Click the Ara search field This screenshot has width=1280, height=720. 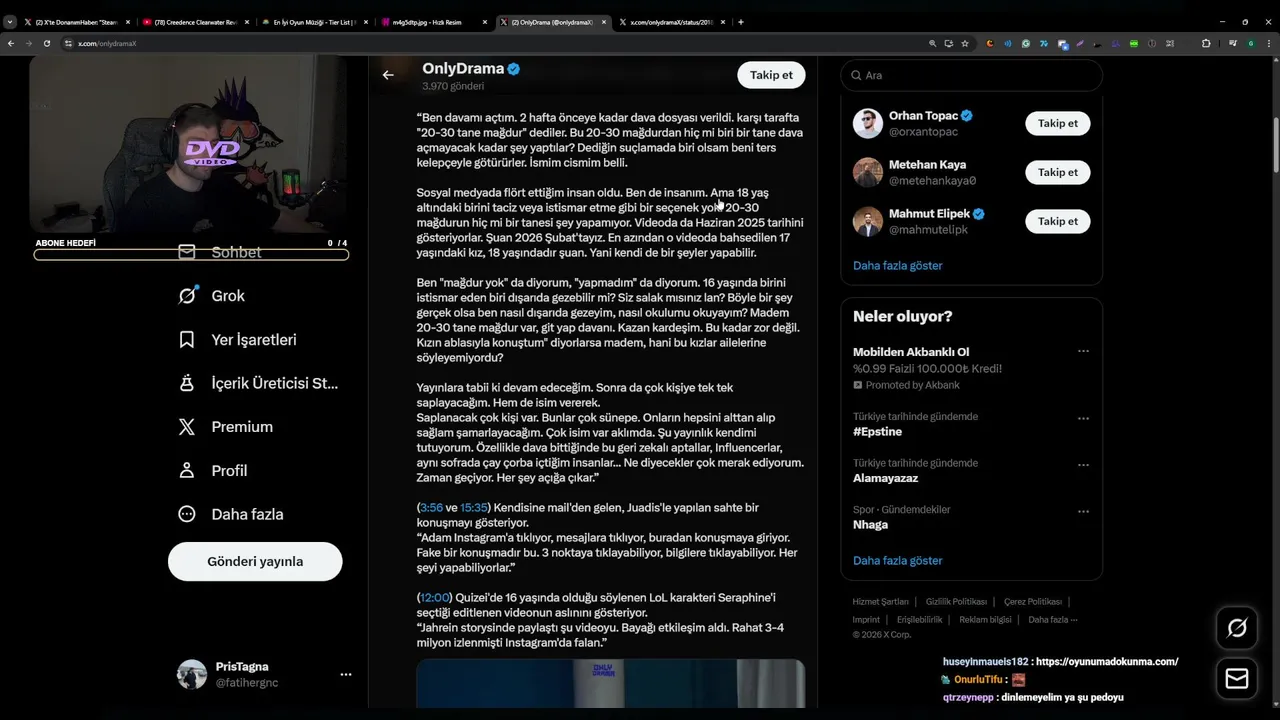click(x=971, y=75)
